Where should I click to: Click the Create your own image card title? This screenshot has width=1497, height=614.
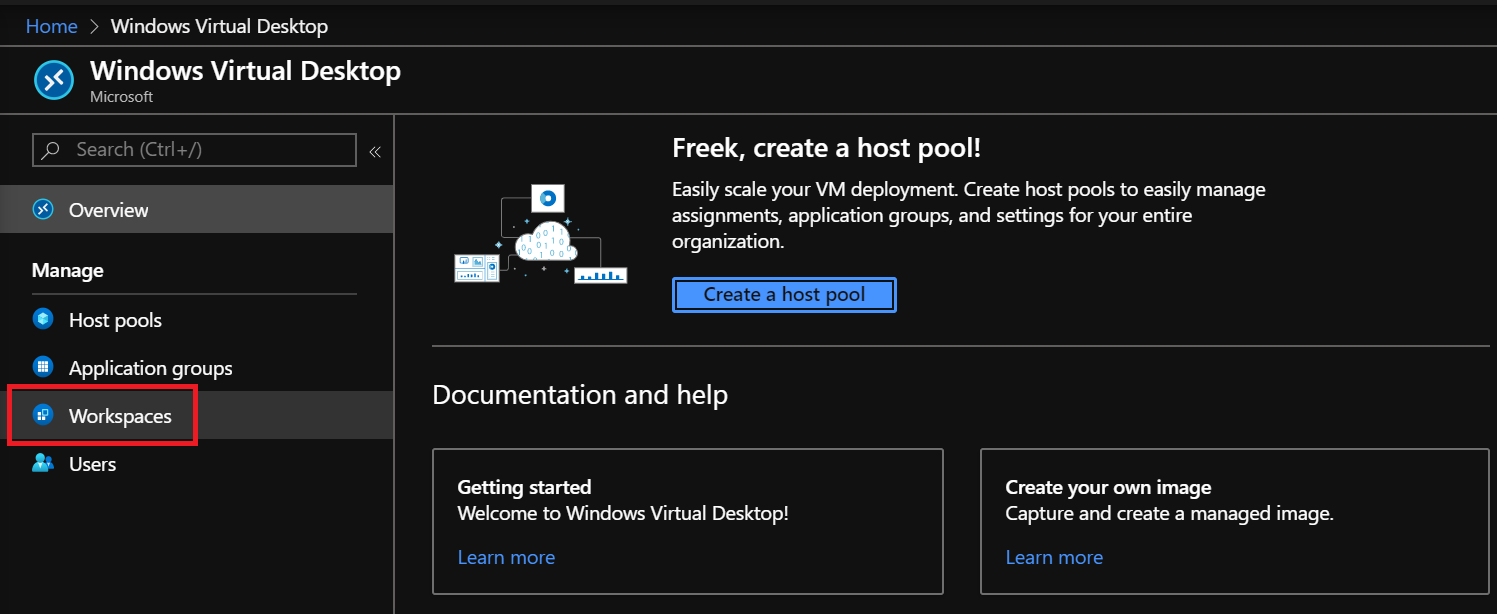tap(1108, 488)
